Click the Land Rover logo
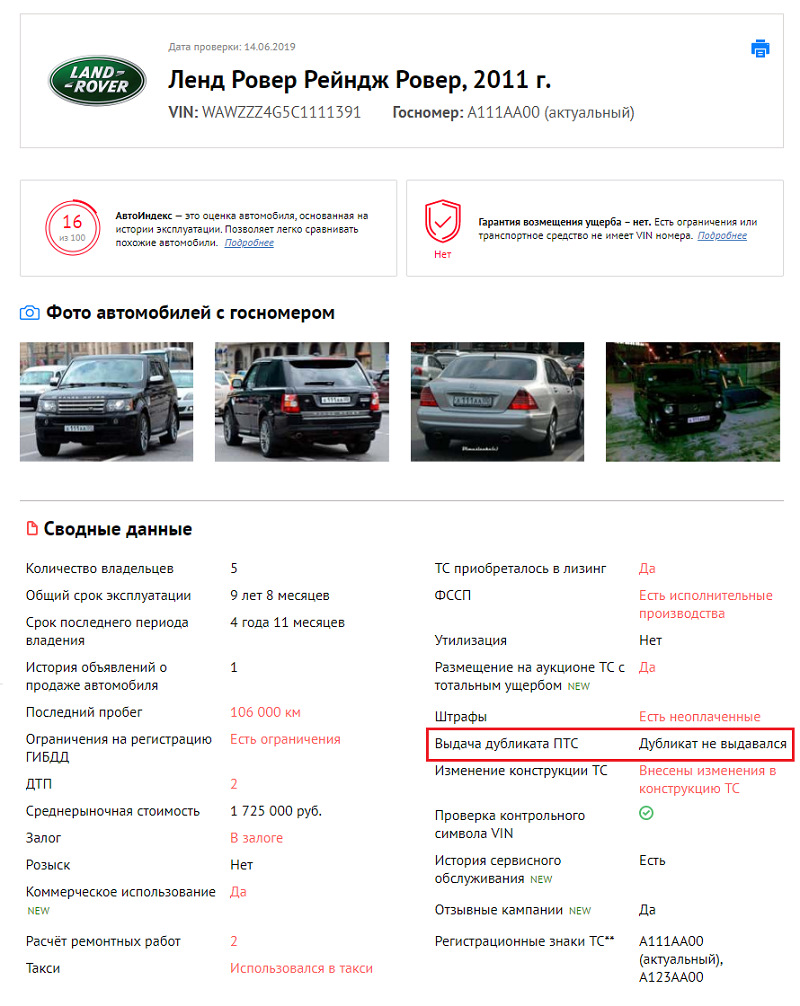800x1006 pixels. tap(98, 81)
